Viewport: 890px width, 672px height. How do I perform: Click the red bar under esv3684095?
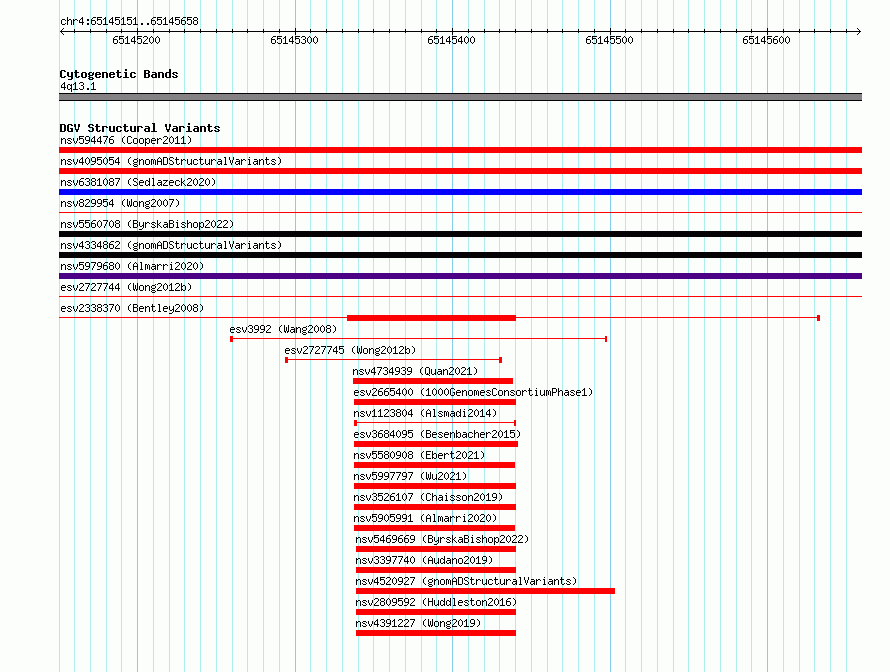436,444
